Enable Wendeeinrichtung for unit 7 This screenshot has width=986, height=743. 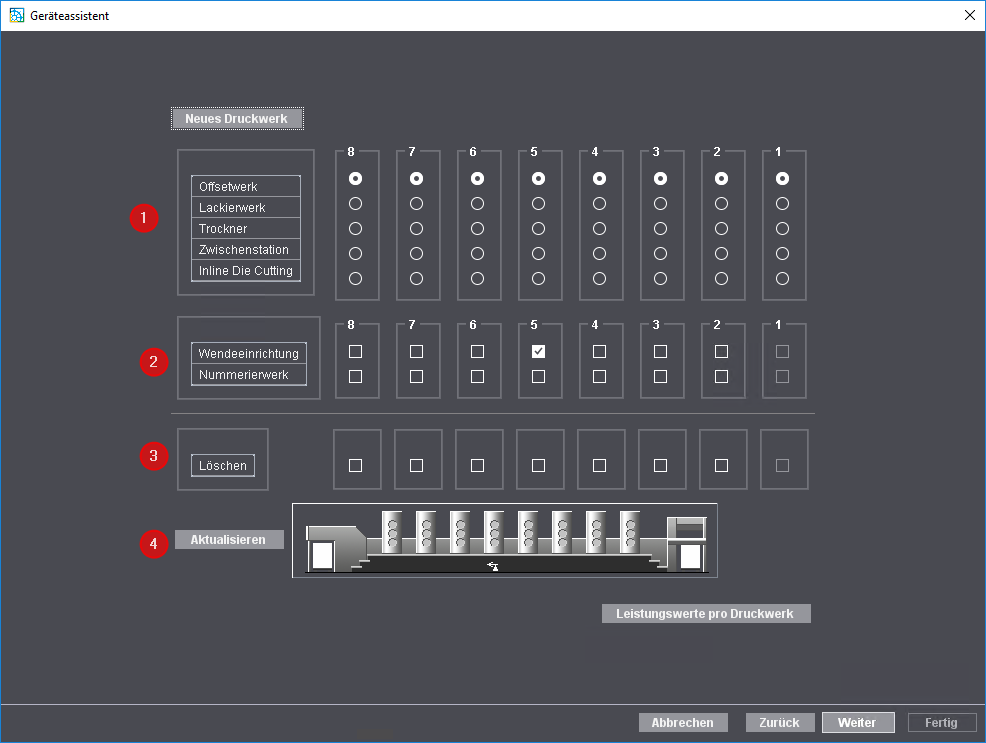pos(416,351)
